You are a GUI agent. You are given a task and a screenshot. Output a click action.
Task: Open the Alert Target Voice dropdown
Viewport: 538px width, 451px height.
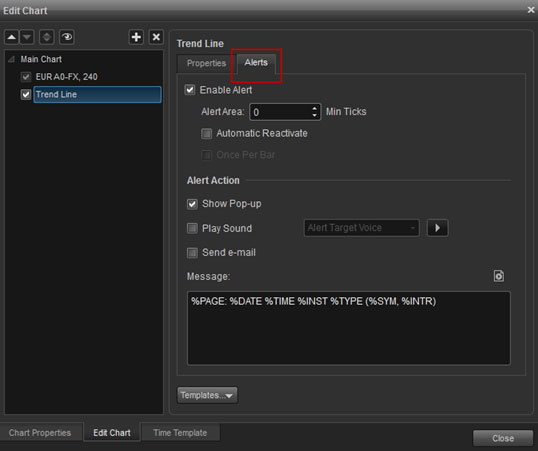(x=362, y=228)
